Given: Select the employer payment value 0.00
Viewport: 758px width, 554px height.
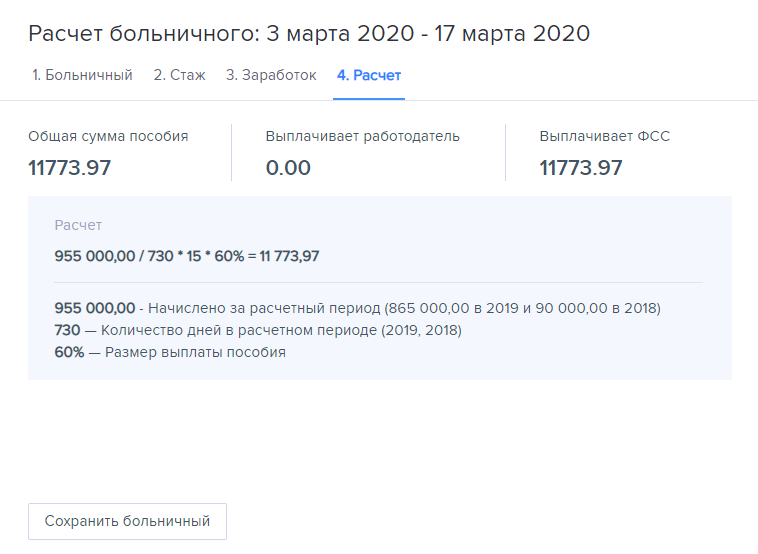Looking at the screenshot, I should tap(288, 168).
